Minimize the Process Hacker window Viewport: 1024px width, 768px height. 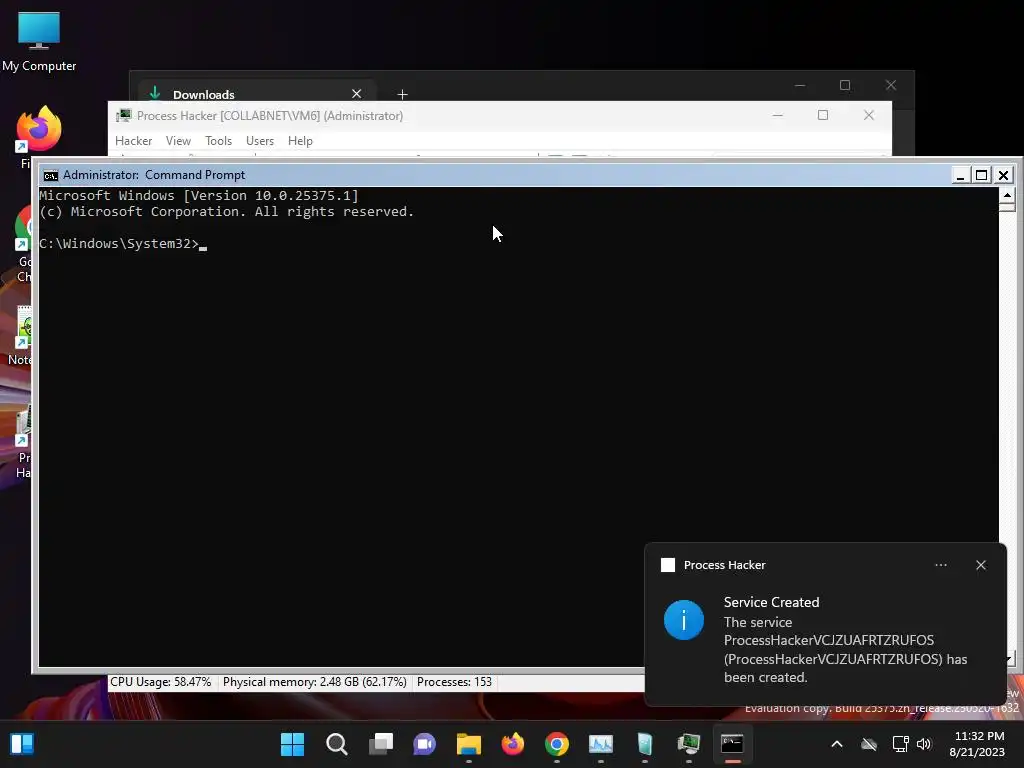[777, 115]
